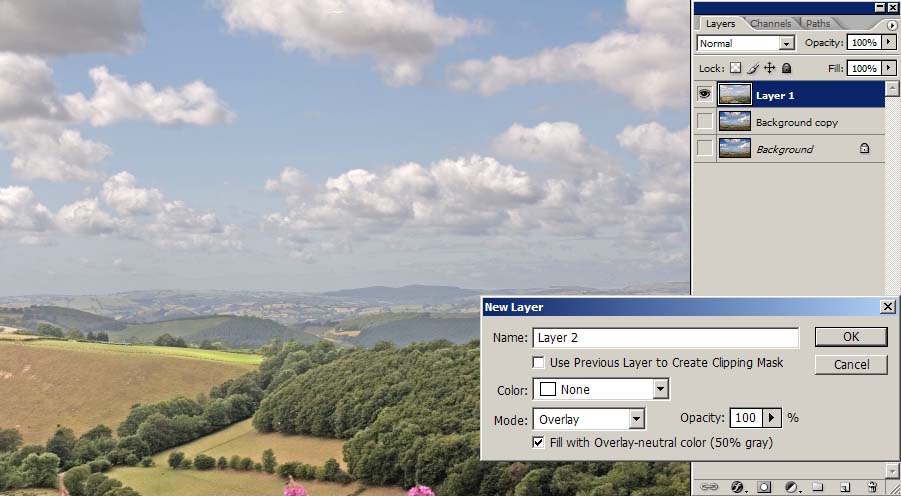Image resolution: width=901 pixels, height=496 pixels.
Task: Click layers list scrollbar up arrow
Action: click(x=892, y=89)
